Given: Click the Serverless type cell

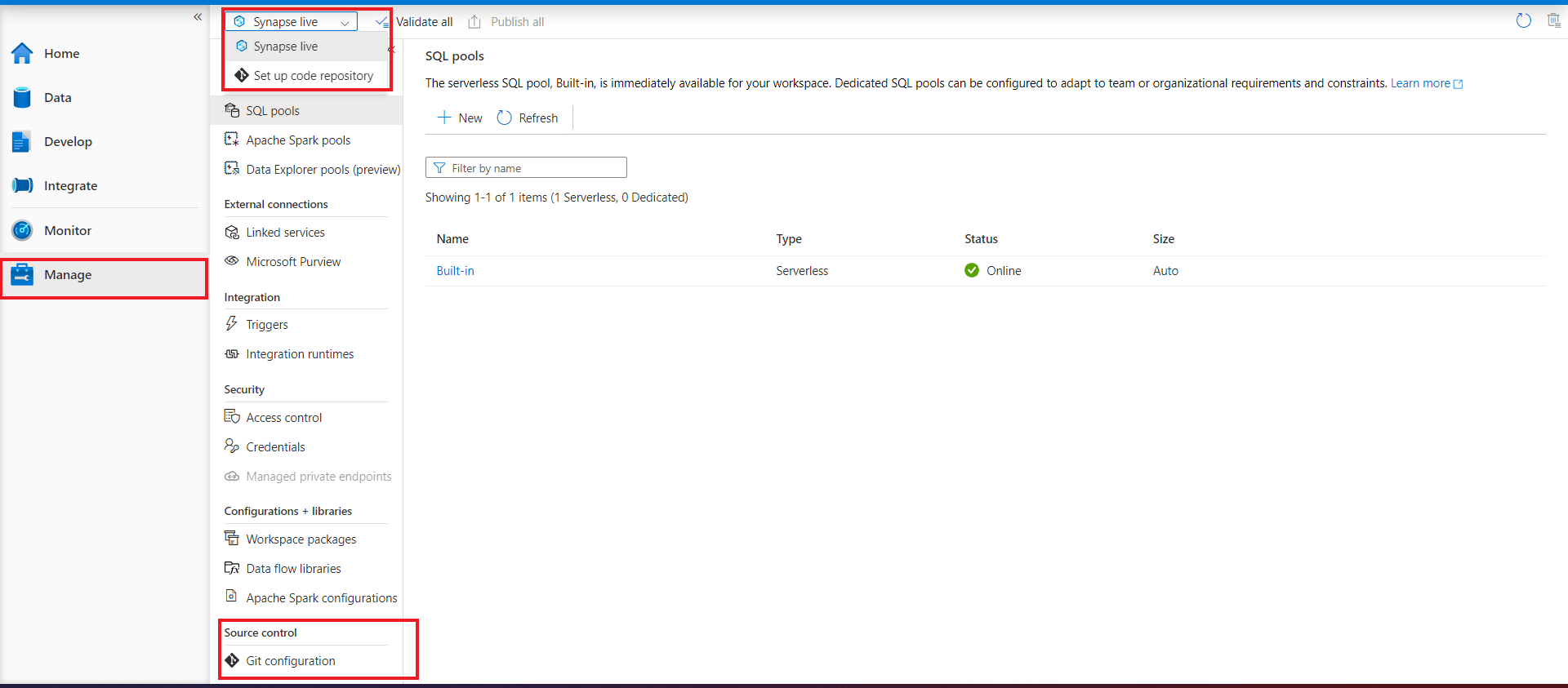Looking at the screenshot, I should click(x=802, y=271).
